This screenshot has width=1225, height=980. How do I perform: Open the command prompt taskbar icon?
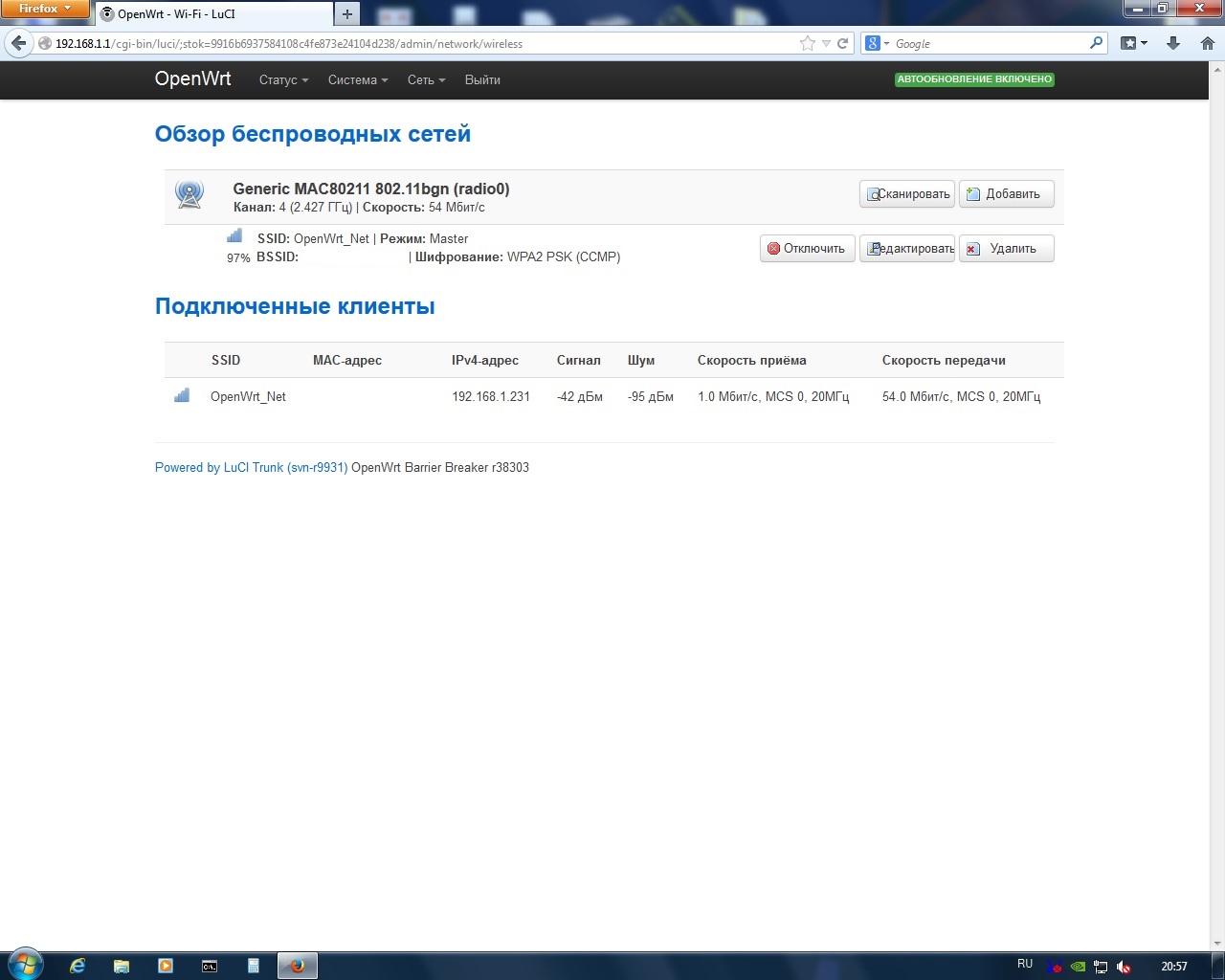[x=210, y=966]
